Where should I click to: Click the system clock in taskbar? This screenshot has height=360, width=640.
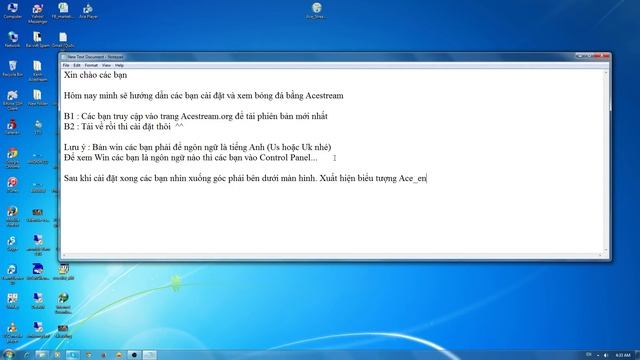point(623,355)
